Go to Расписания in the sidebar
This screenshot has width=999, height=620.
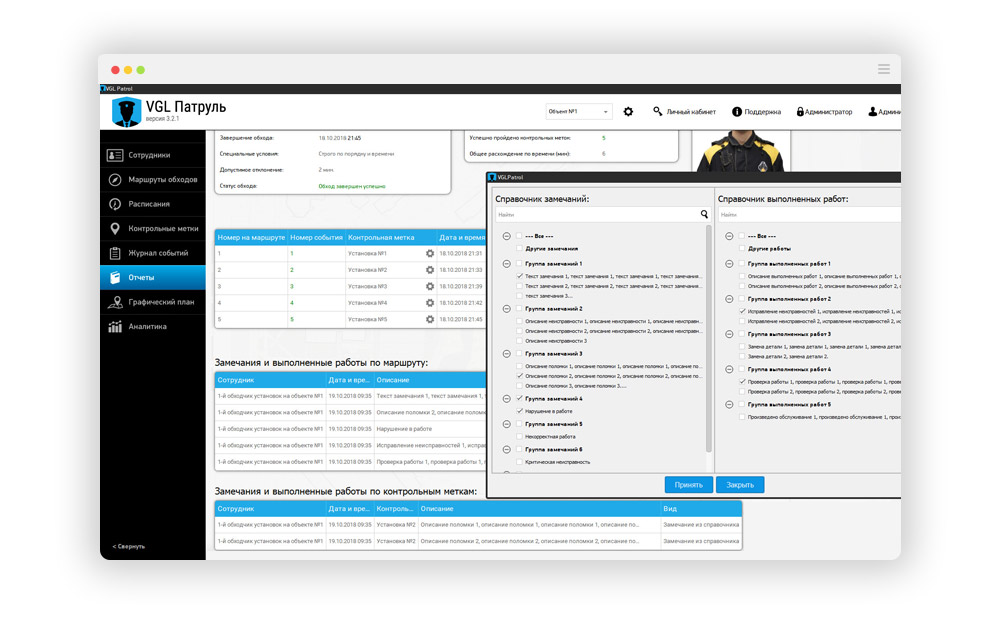click(153, 204)
